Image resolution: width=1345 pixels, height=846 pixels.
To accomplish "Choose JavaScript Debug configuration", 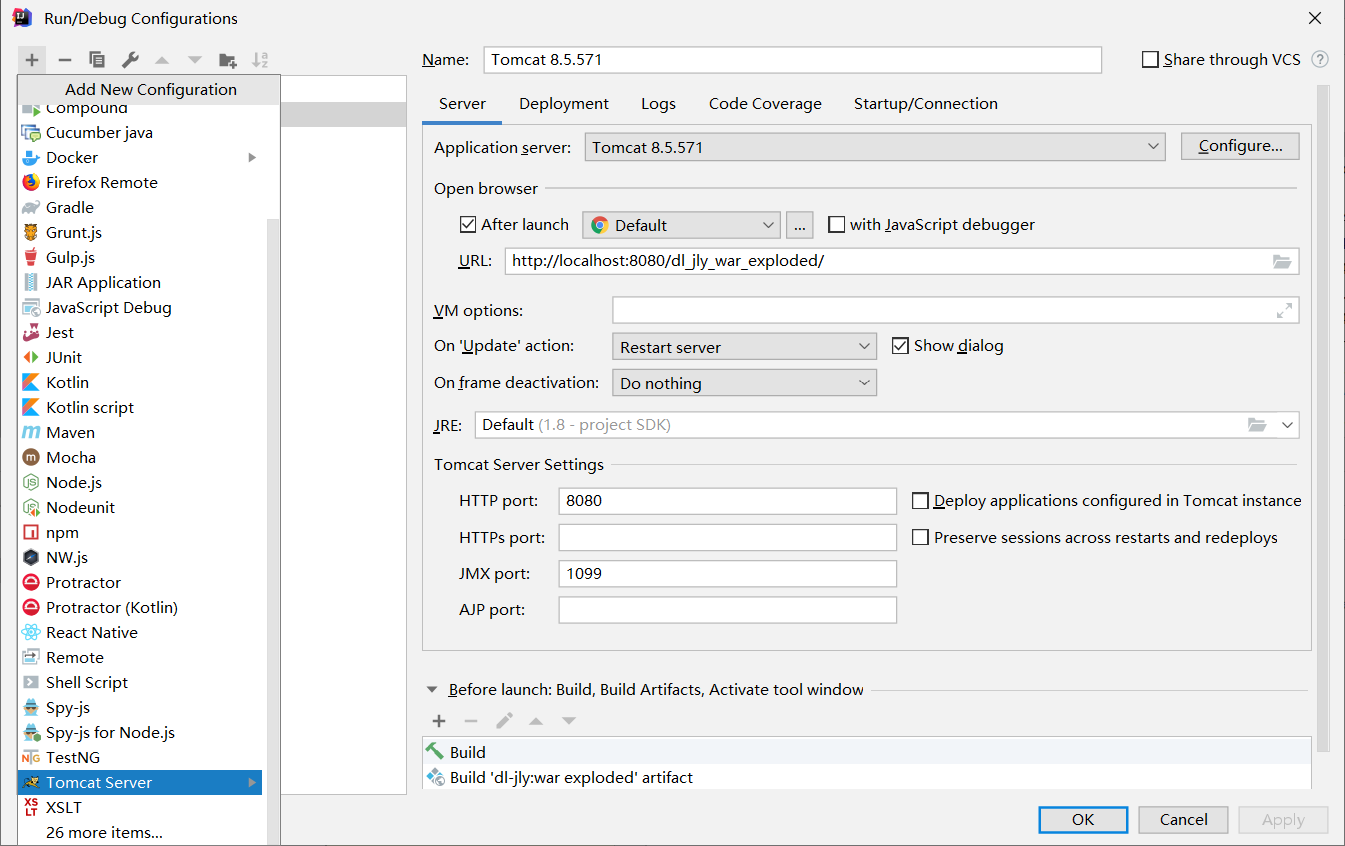I will coord(140,307).
